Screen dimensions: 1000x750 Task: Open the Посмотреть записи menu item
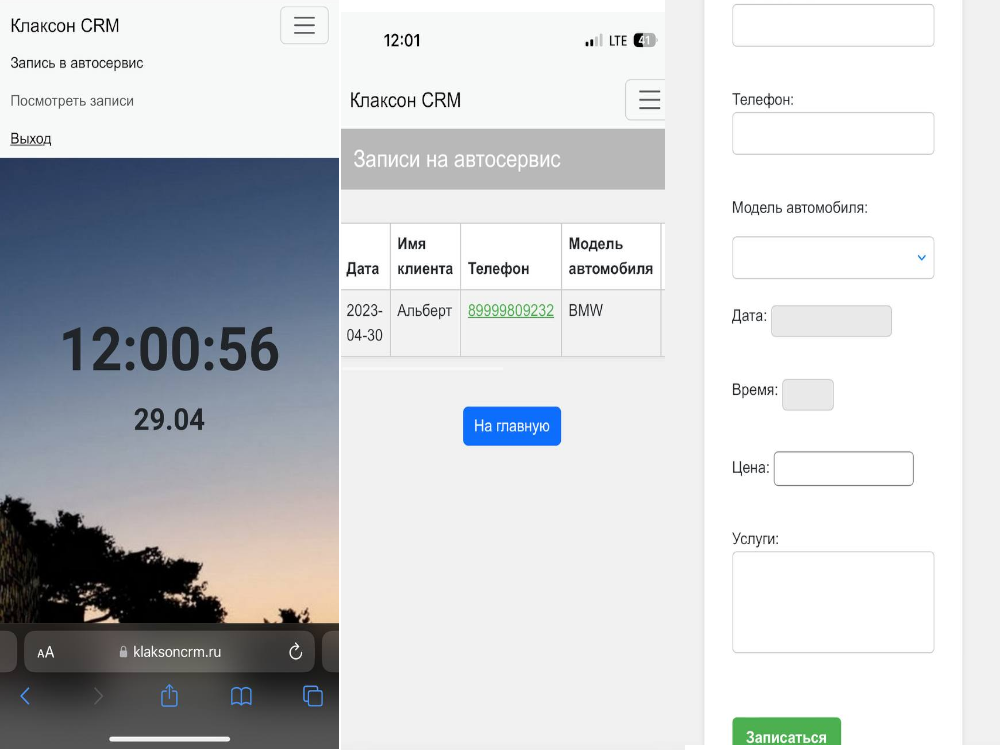pos(72,101)
